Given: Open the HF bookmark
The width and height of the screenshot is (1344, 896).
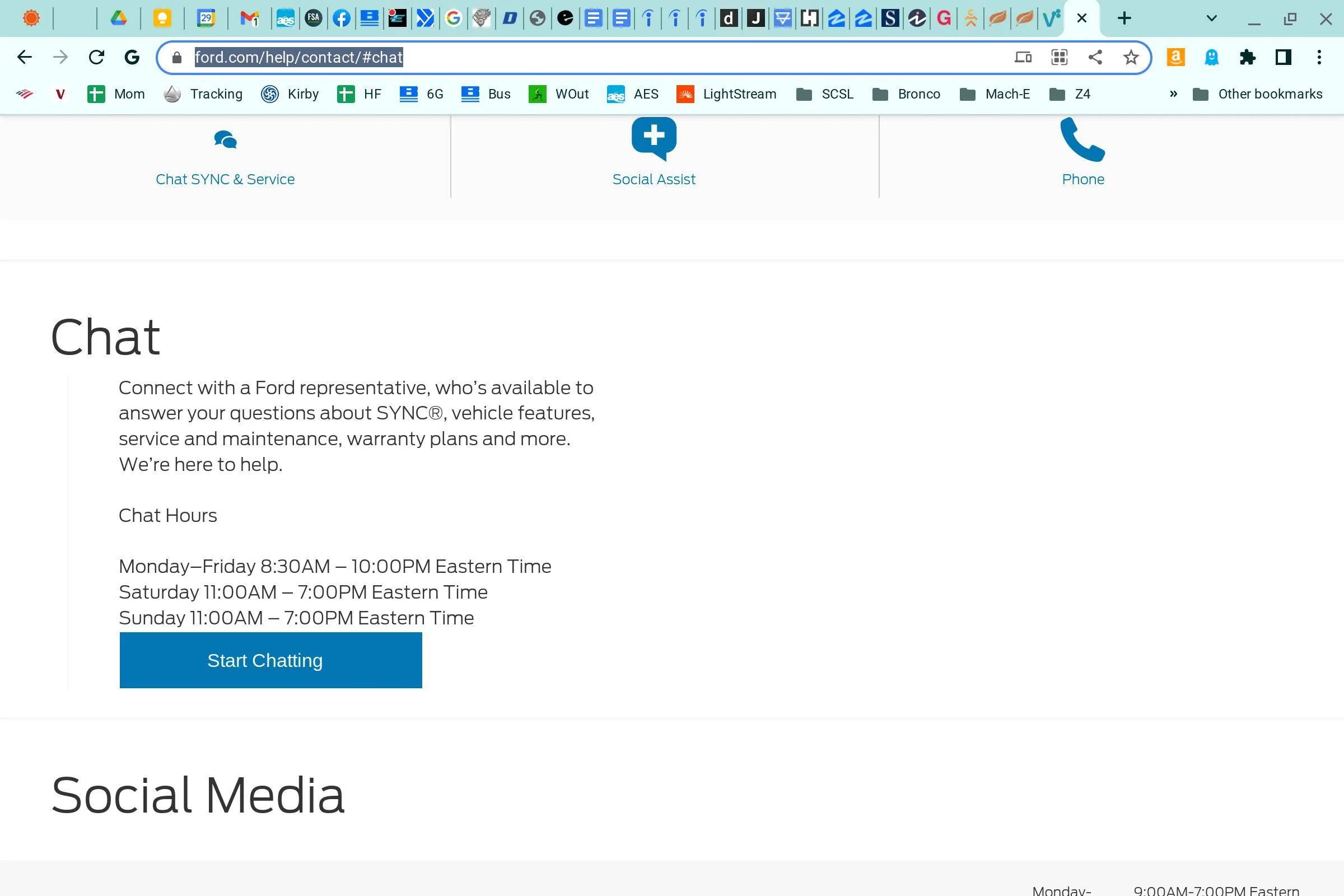Looking at the screenshot, I should (x=360, y=94).
